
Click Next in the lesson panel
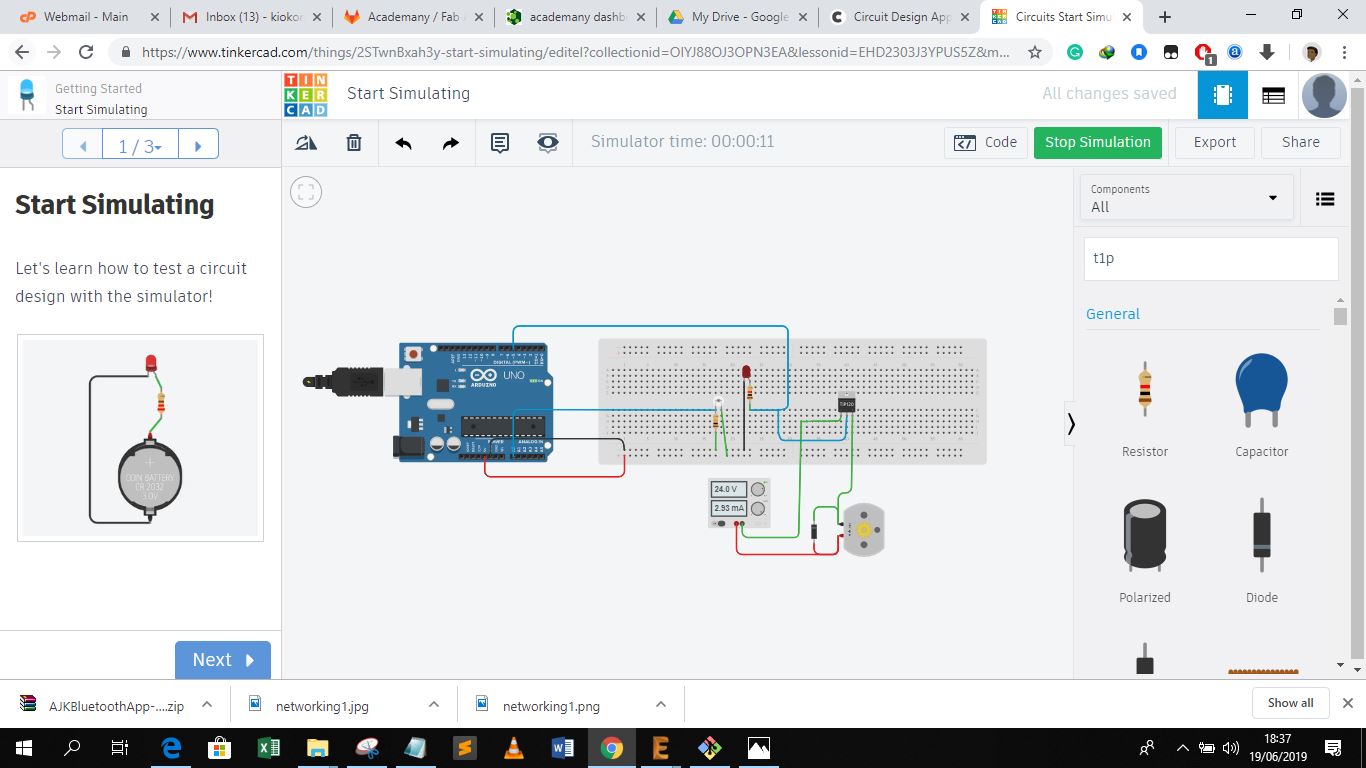coord(223,660)
